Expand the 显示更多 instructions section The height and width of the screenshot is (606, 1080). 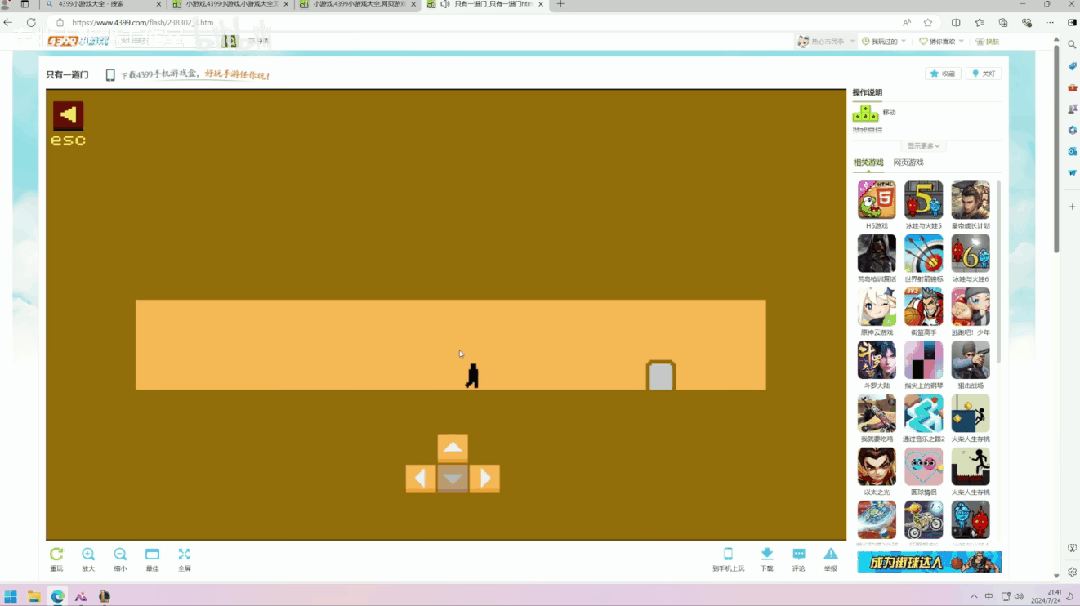tap(923, 146)
